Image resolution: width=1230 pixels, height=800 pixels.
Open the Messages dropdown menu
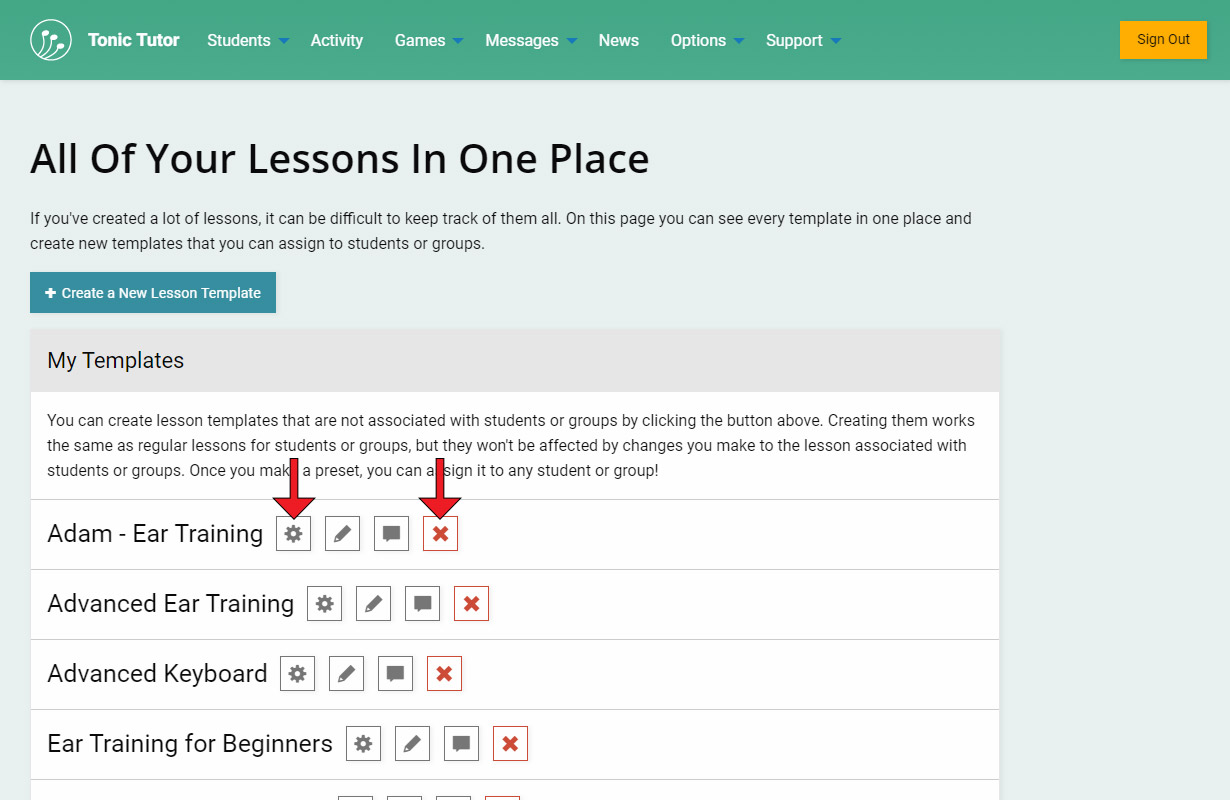(530, 40)
